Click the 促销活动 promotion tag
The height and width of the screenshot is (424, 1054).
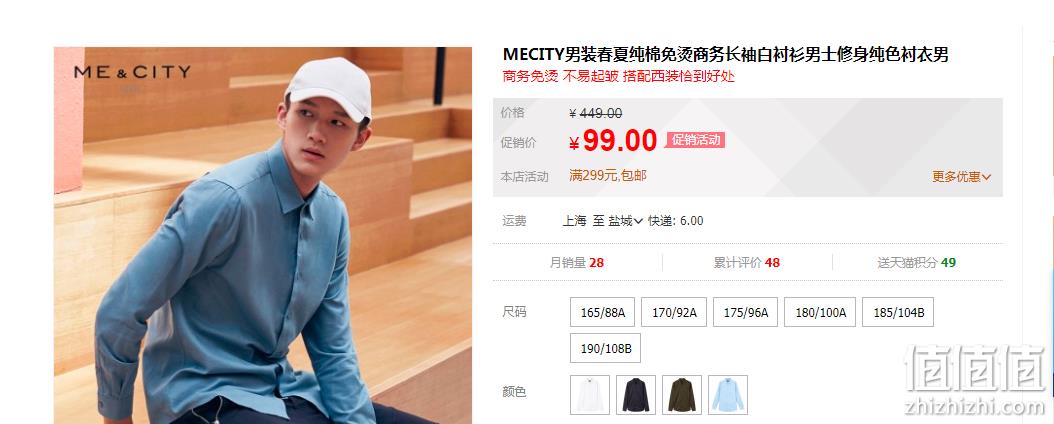click(x=696, y=140)
